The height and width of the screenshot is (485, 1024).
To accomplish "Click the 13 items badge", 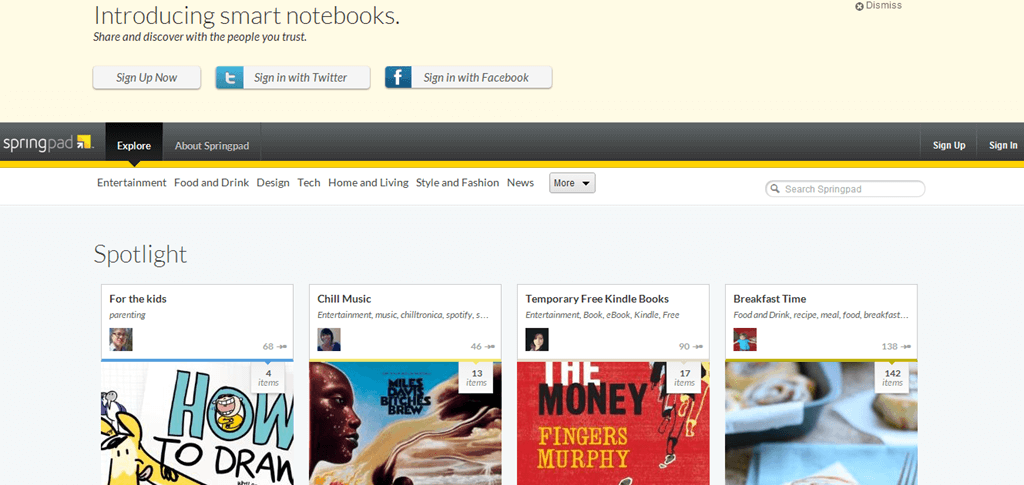I will coord(476,377).
